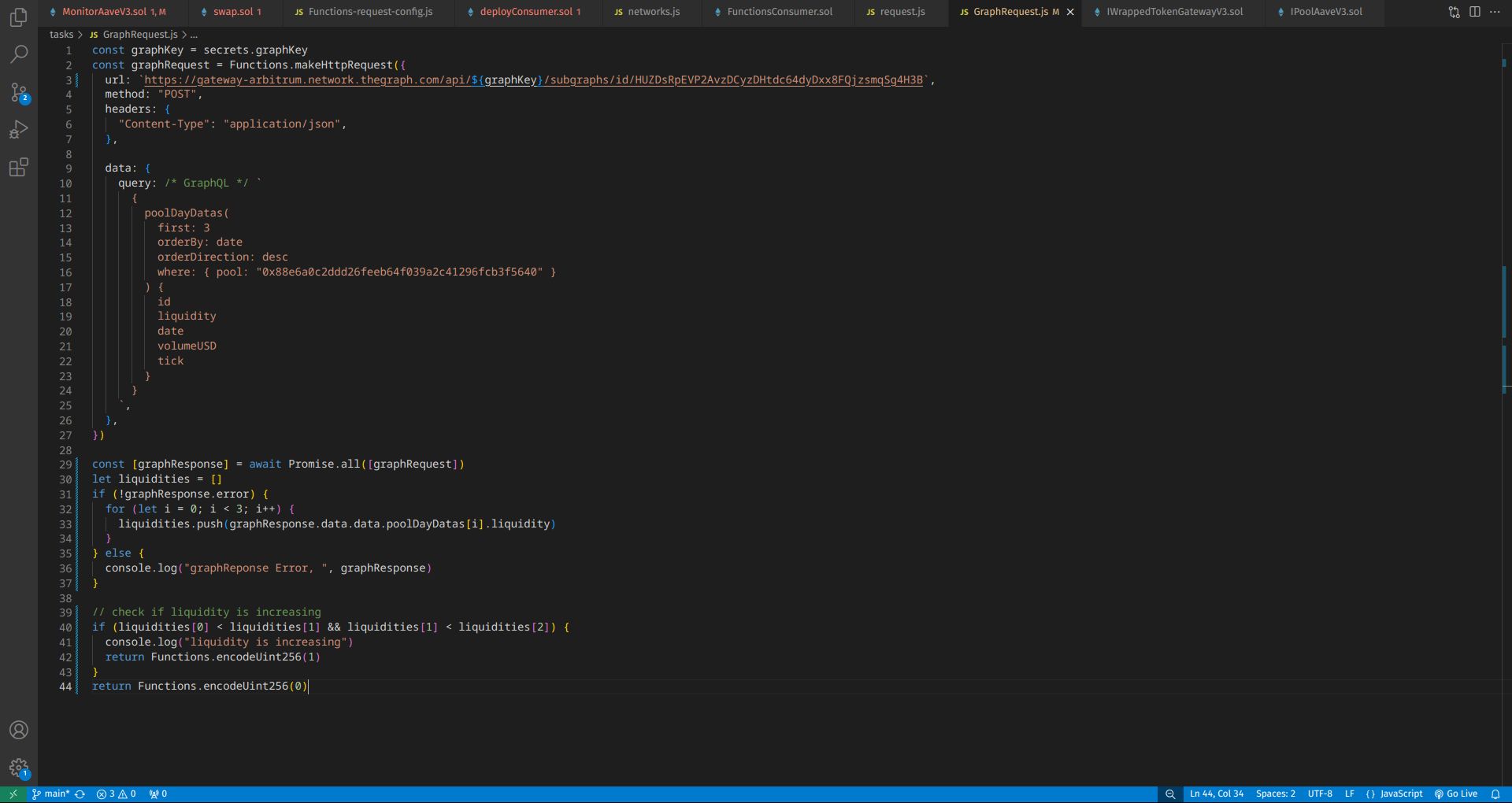The width and height of the screenshot is (1512, 803).
Task: Open Problems panel from errors and warnings count
Action: [x=116, y=794]
